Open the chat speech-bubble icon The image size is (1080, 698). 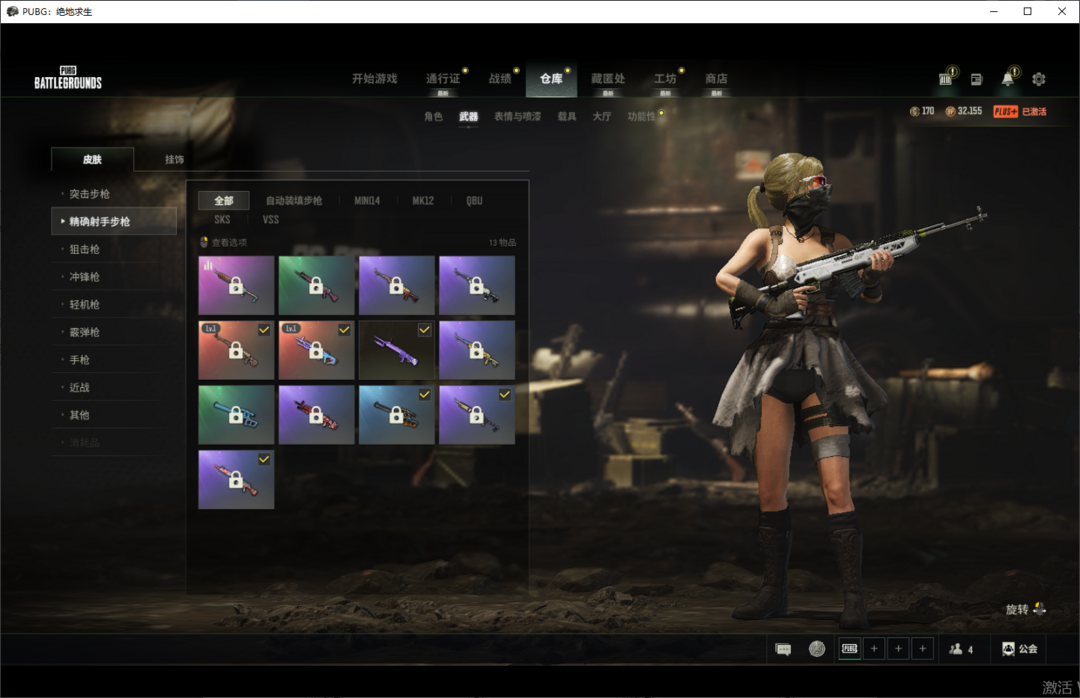point(783,649)
